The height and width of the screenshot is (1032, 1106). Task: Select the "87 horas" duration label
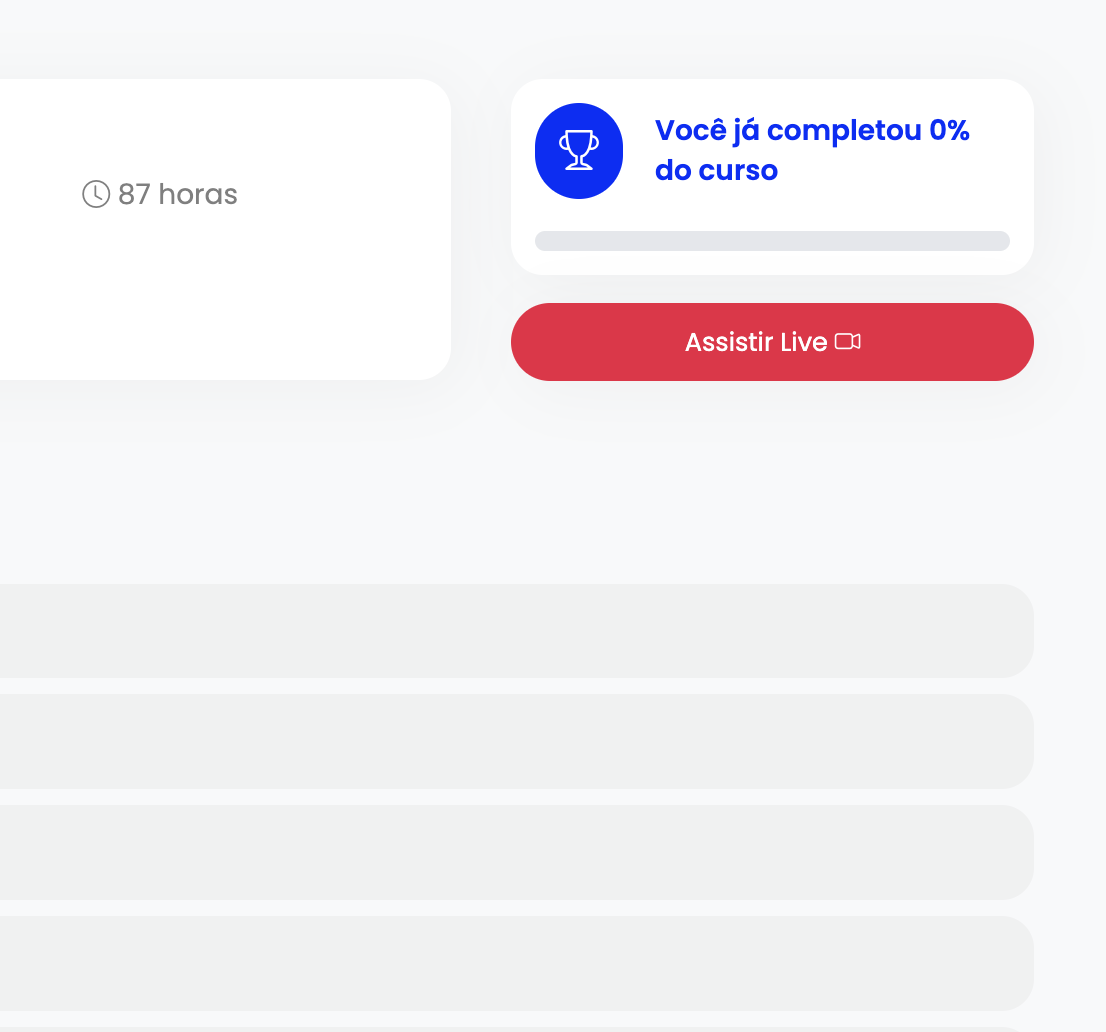(177, 194)
